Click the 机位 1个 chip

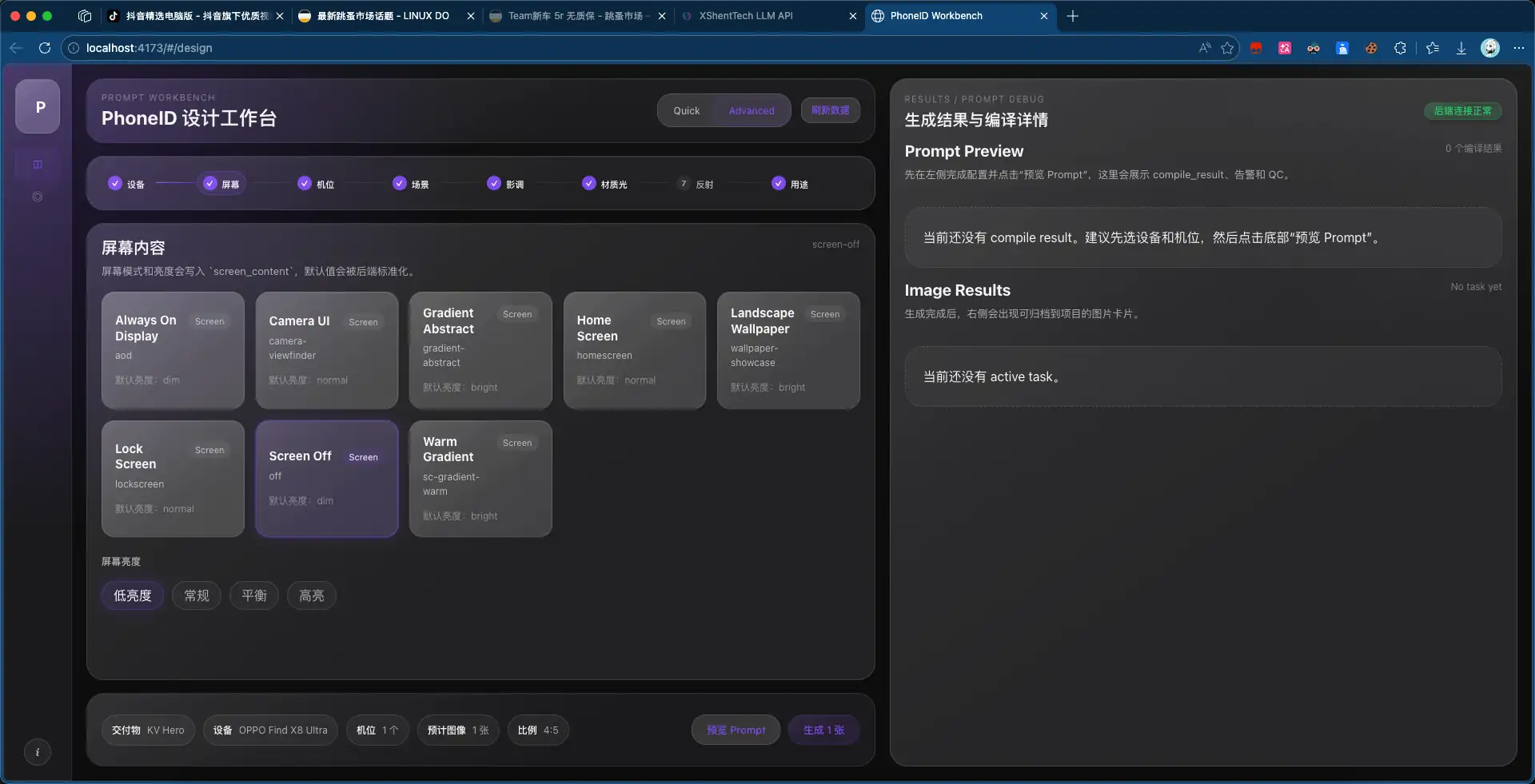[377, 730]
